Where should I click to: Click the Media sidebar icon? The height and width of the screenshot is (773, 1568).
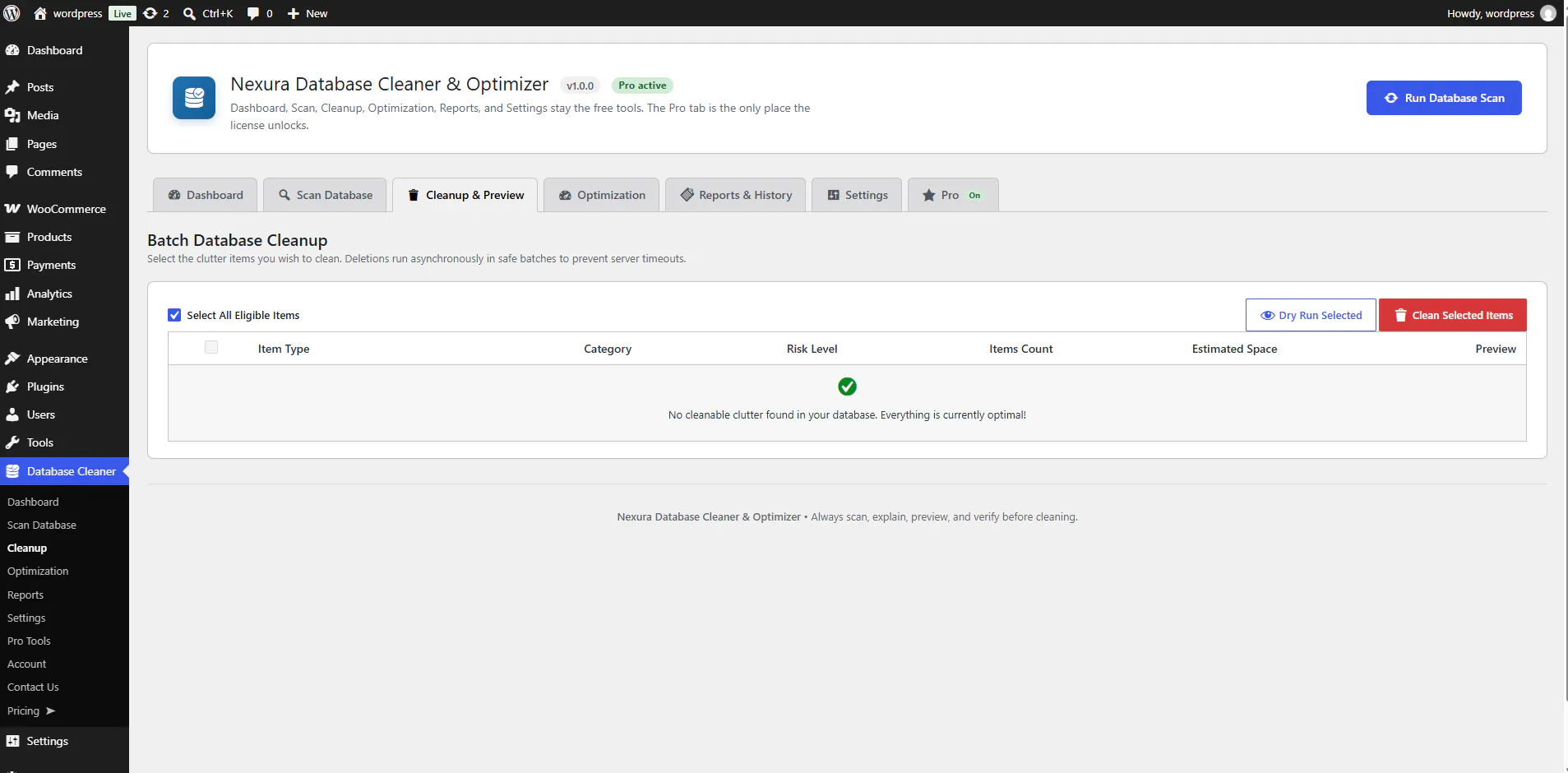pos(12,115)
